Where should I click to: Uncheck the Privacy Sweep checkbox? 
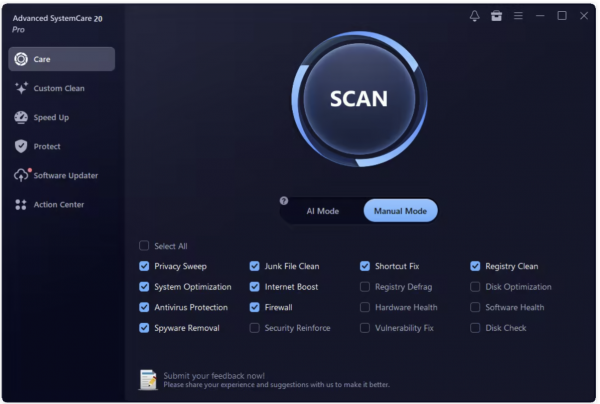tap(144, 266)
